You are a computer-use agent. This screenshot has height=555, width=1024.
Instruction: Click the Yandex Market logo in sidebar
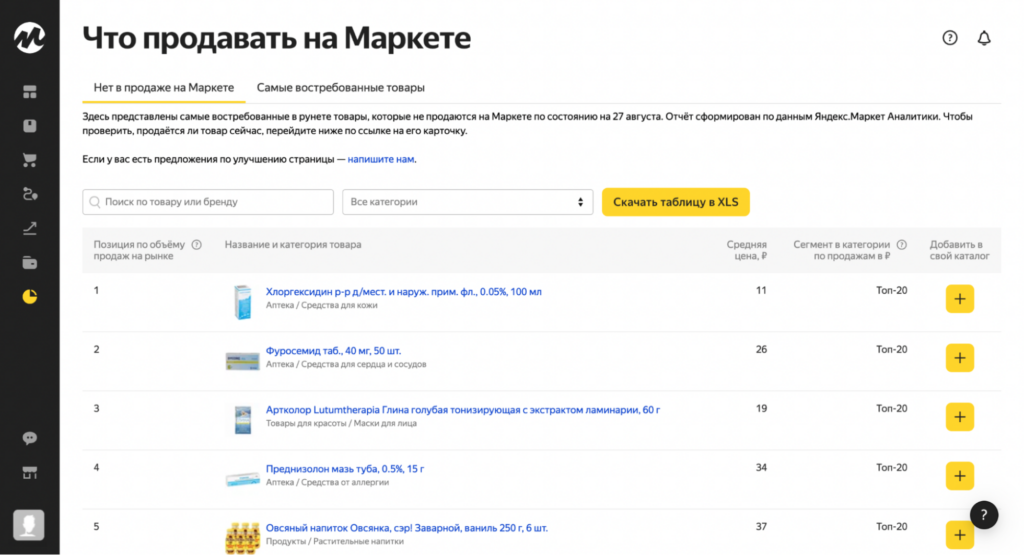point(29,38)
